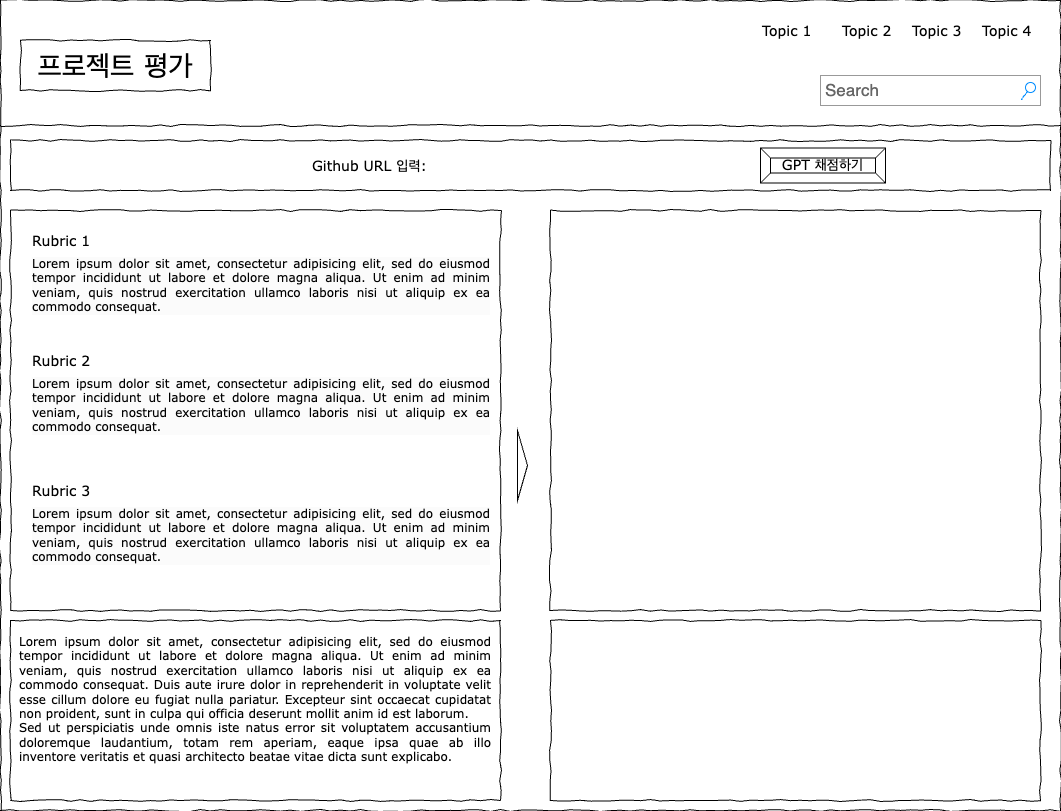Open Topic 3 in top navigation
Image resolution: width=1061 pixels, height=811 pixels.
click(936, 31)
